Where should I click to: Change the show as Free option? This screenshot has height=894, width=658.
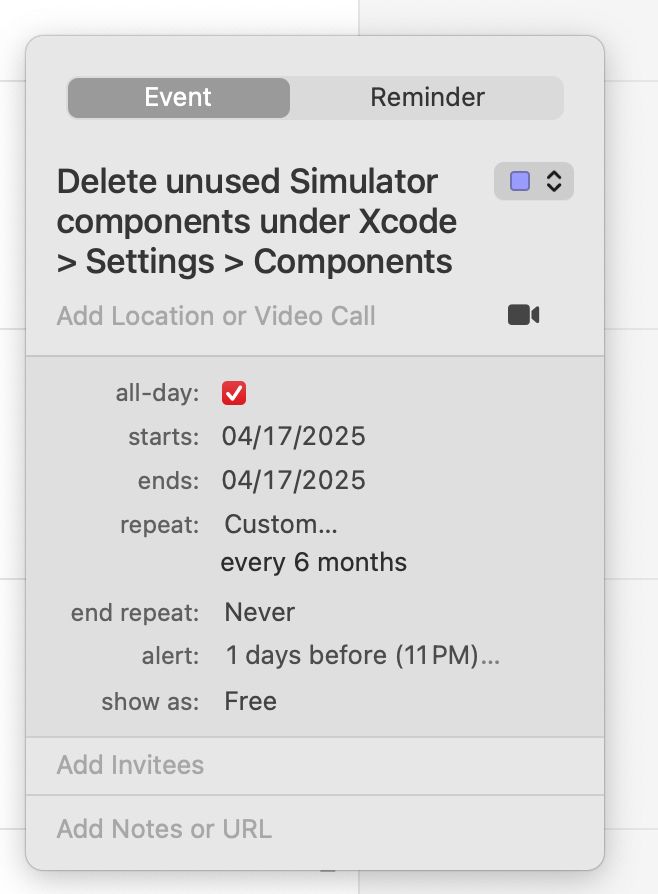click(x=250, y=701)
